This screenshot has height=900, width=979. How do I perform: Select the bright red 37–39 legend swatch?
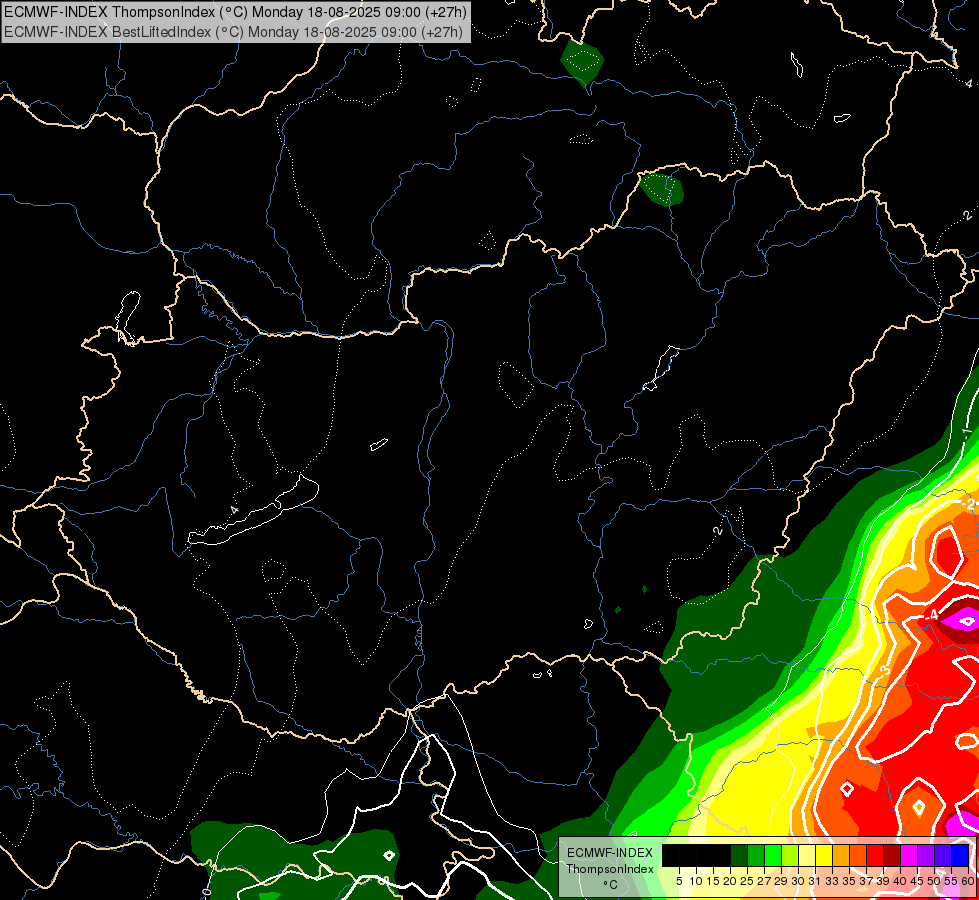point(875,856)
